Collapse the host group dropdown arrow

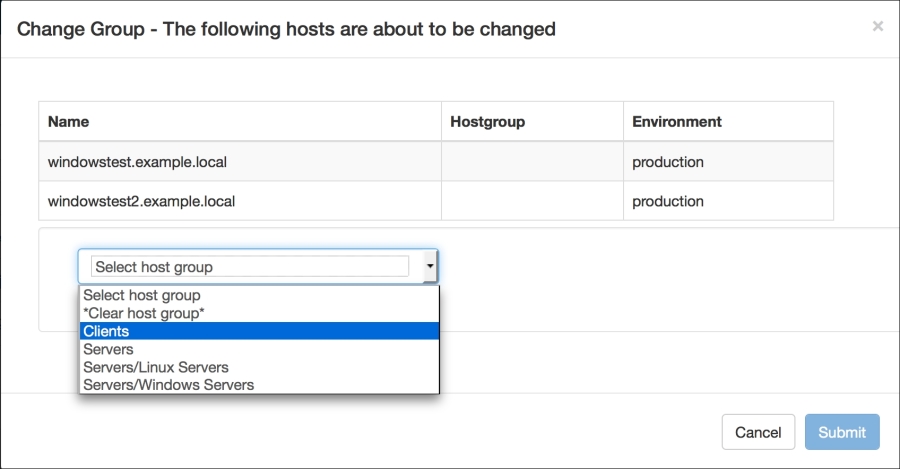pos(430,266)
